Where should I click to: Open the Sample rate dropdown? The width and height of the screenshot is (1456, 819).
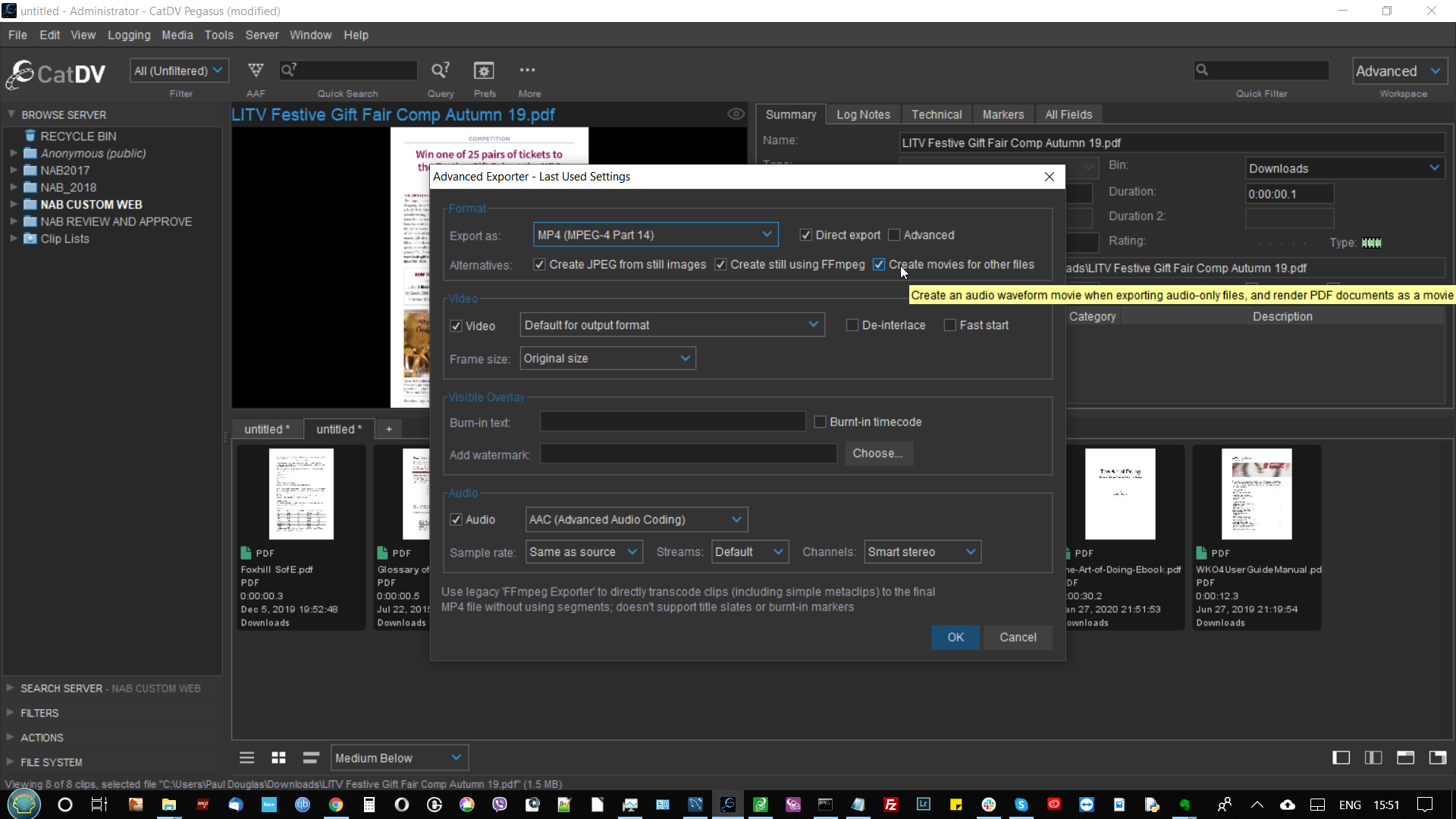[x=584, y=552]
